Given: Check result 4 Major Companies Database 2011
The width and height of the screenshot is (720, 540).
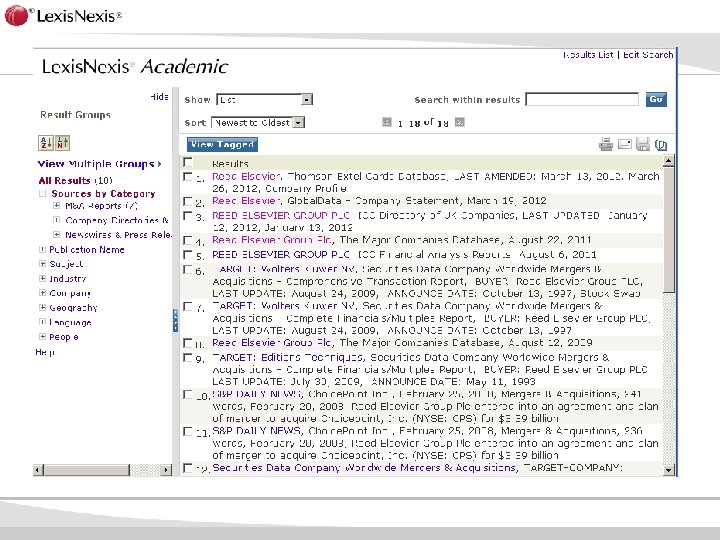Looking at the screenshot, I should pyautogui.click(x=187, y=240).
